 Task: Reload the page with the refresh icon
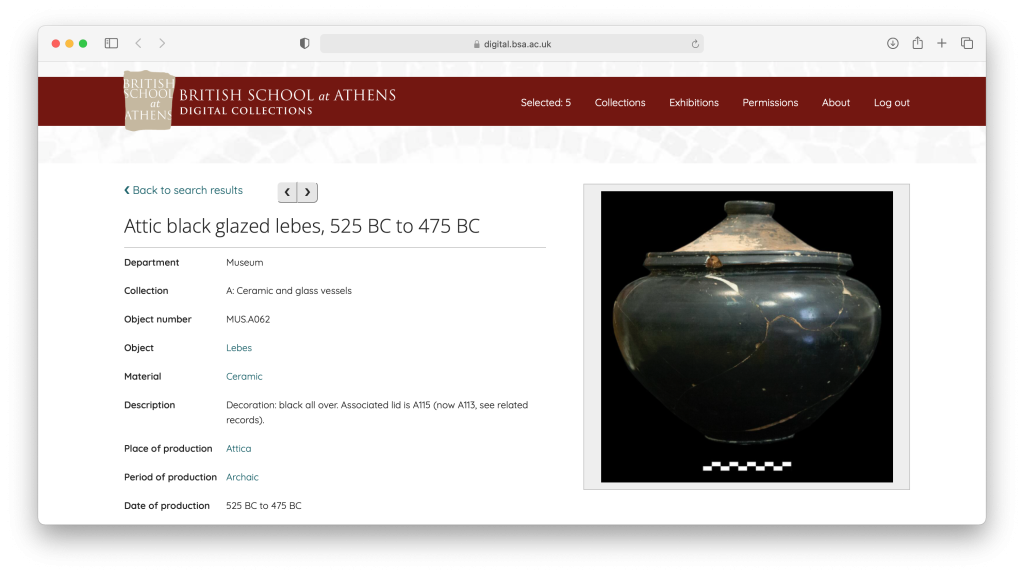[695, 44]
